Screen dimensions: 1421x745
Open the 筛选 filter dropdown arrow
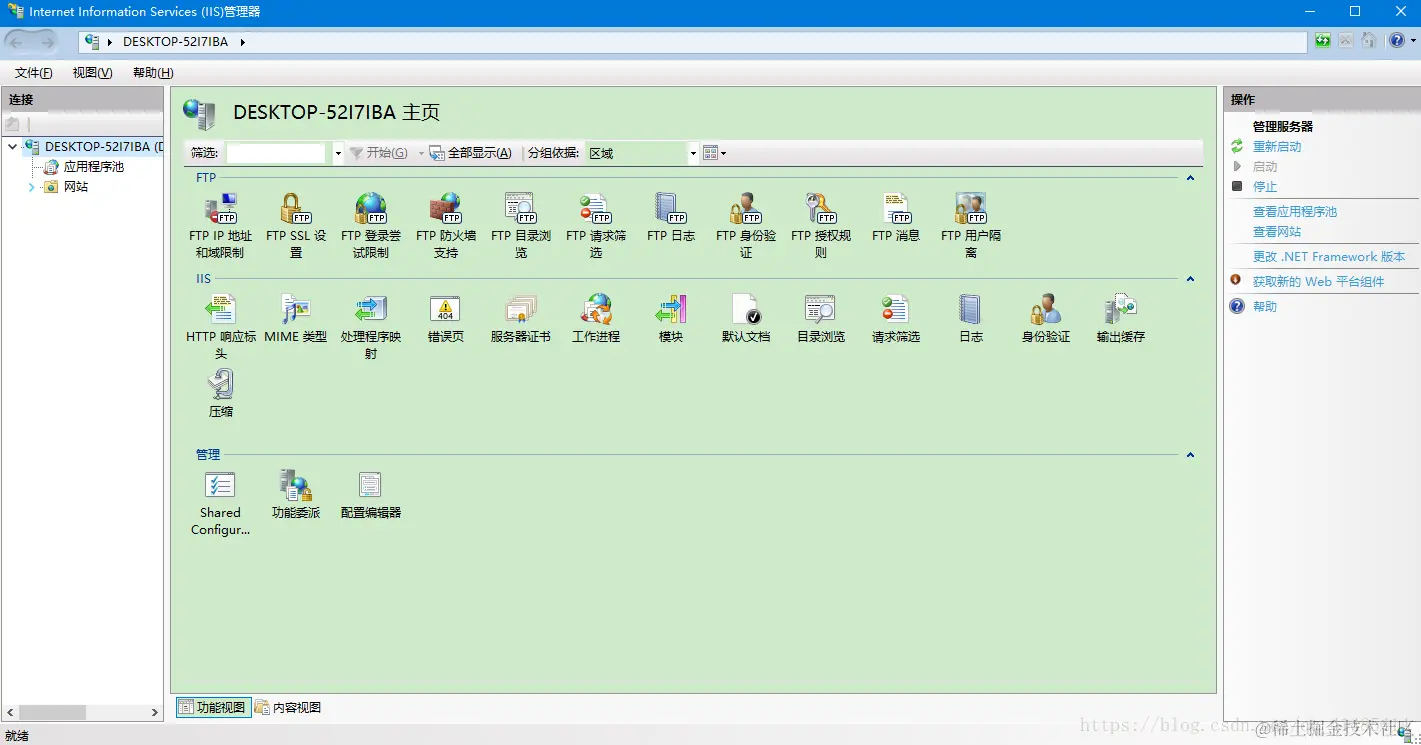tap(338, 153)
